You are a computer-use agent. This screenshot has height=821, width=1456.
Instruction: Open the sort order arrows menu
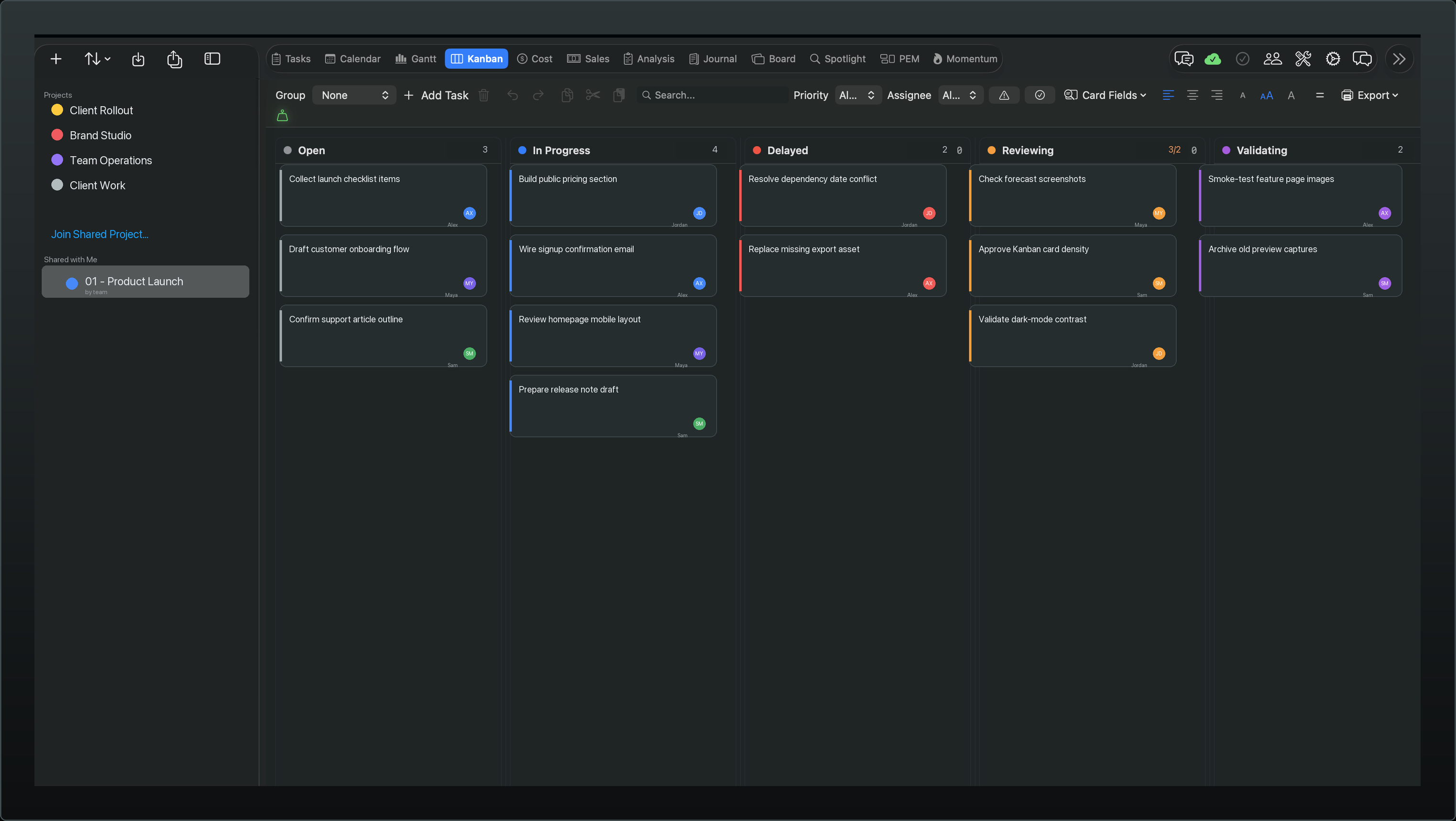coord(97,59)
